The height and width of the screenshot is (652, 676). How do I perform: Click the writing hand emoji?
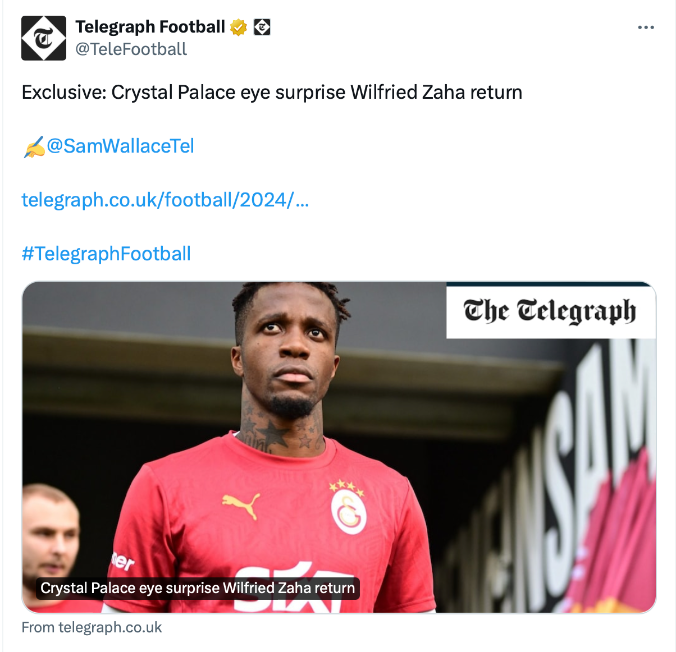coord(34,147)
